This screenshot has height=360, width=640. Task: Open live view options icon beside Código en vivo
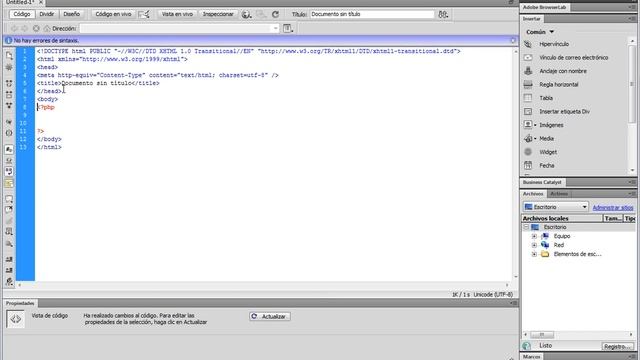144,14
